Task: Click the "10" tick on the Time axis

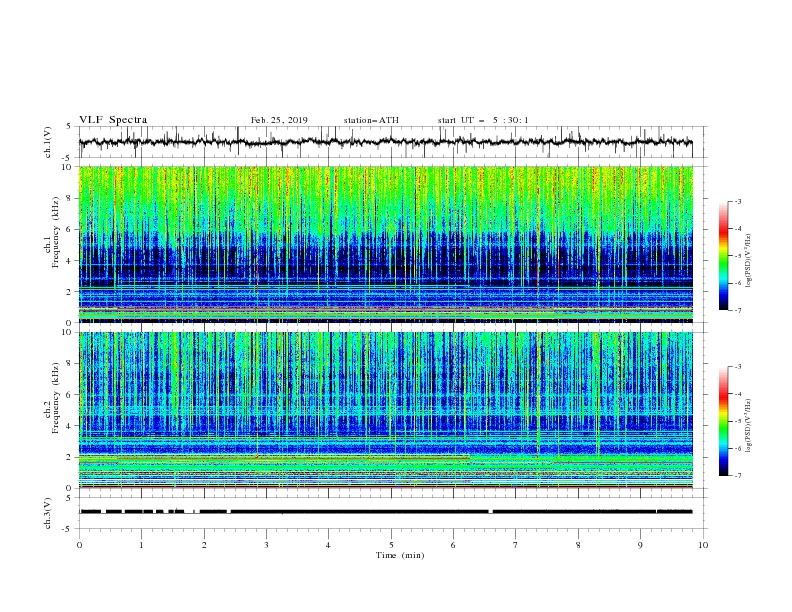Action: (x=703, y=545)
